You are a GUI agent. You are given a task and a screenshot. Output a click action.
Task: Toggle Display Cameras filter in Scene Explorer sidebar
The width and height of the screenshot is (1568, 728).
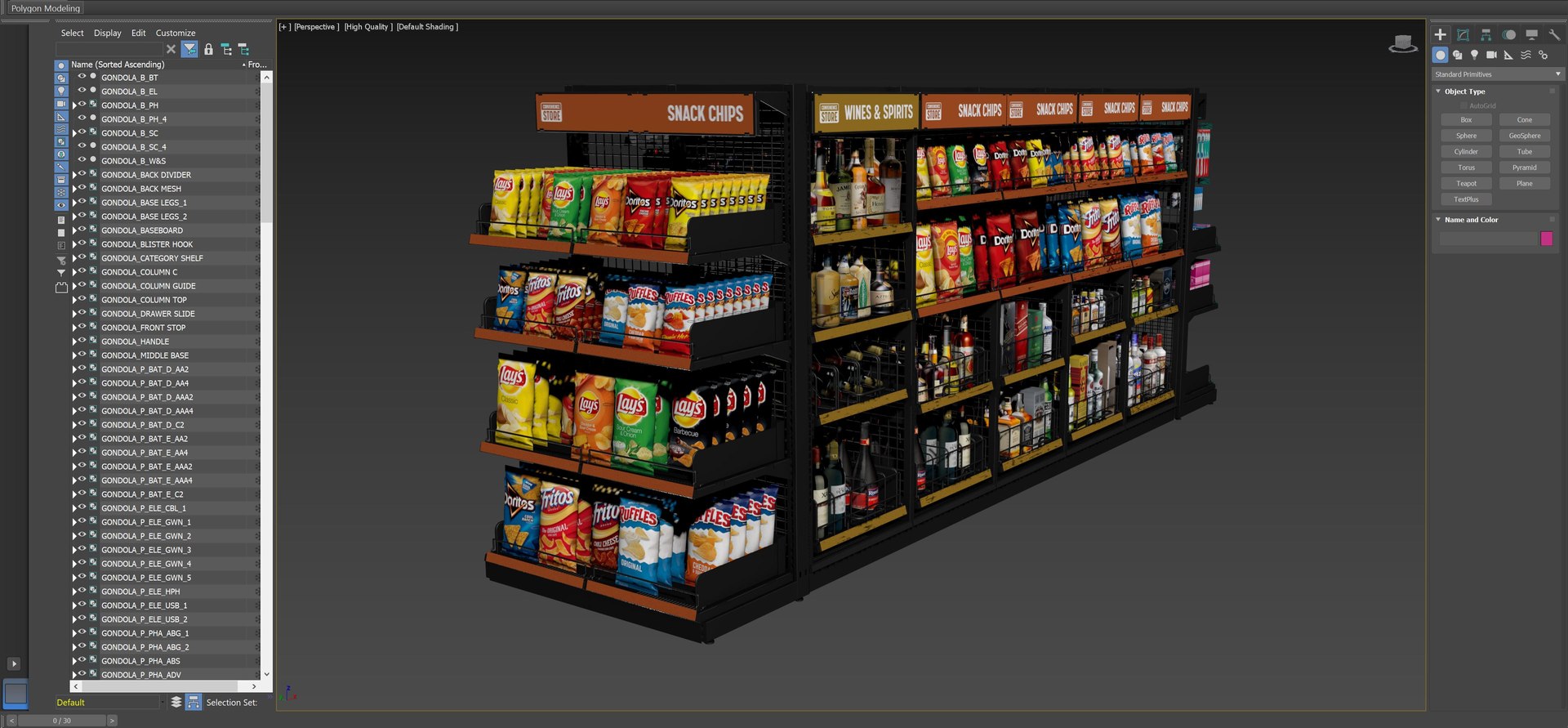[x=61, y=105]
